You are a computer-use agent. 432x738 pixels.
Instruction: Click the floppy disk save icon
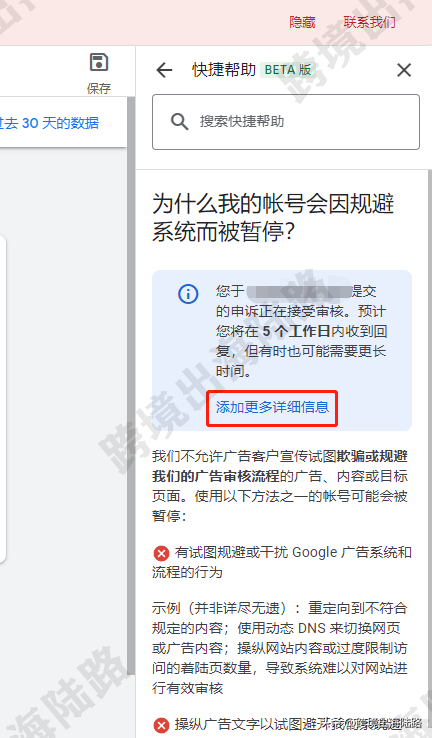pos(99,62)
